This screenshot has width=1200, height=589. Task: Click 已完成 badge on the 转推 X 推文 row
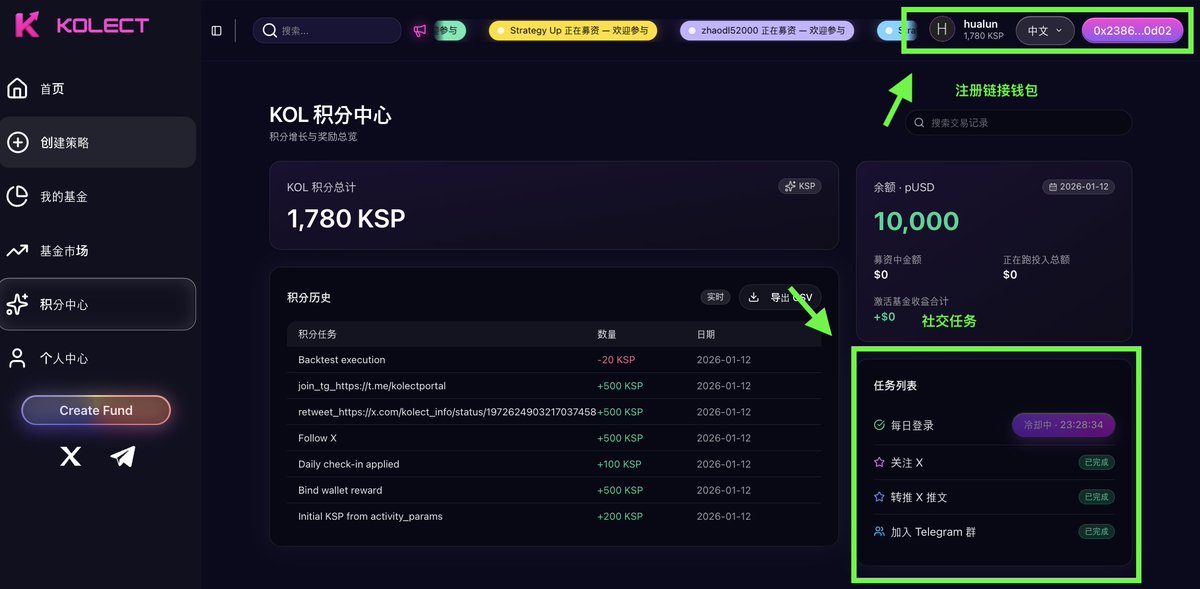coord(1097,497)
